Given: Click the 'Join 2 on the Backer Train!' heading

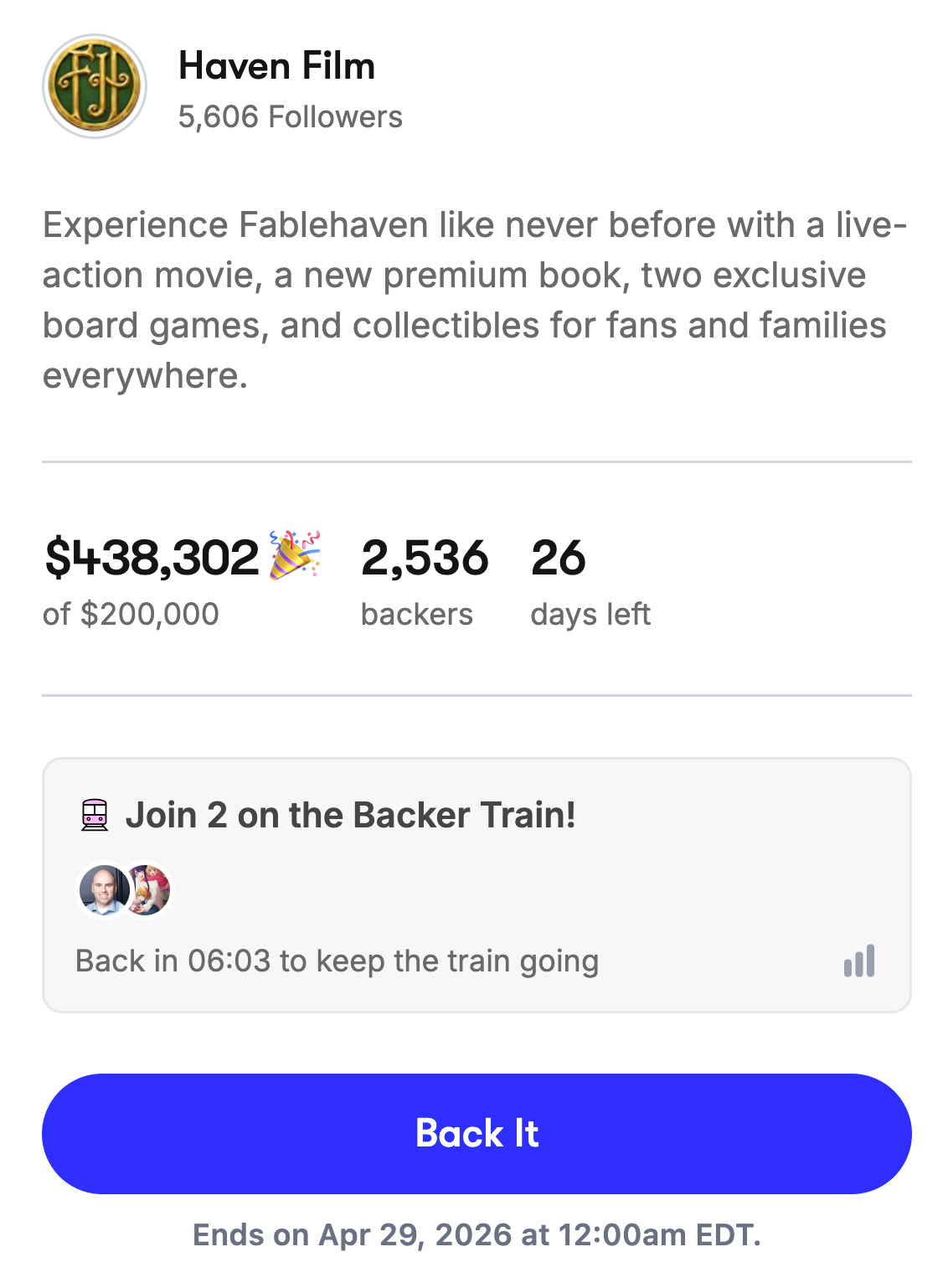Looking at the screenshot, I should pos(350,815).
